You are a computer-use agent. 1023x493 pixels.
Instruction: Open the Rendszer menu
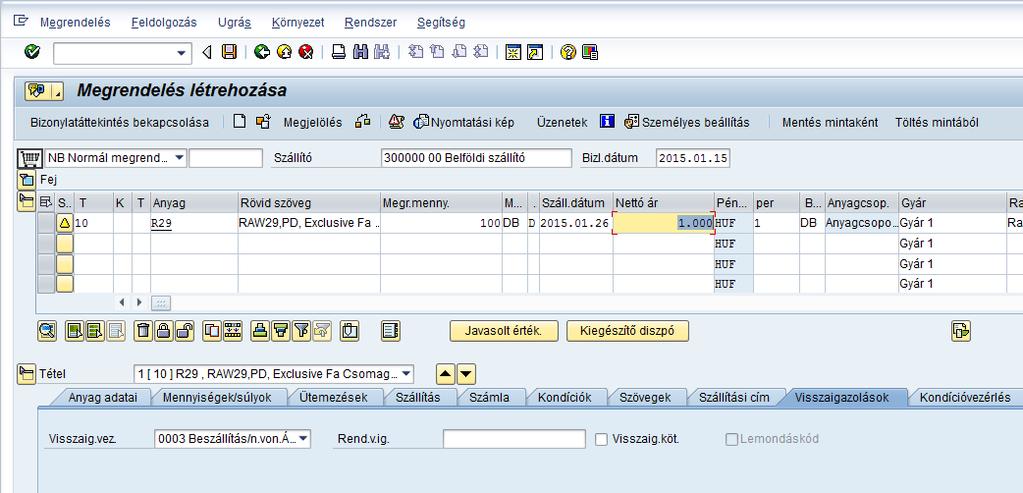coord(371,22)
